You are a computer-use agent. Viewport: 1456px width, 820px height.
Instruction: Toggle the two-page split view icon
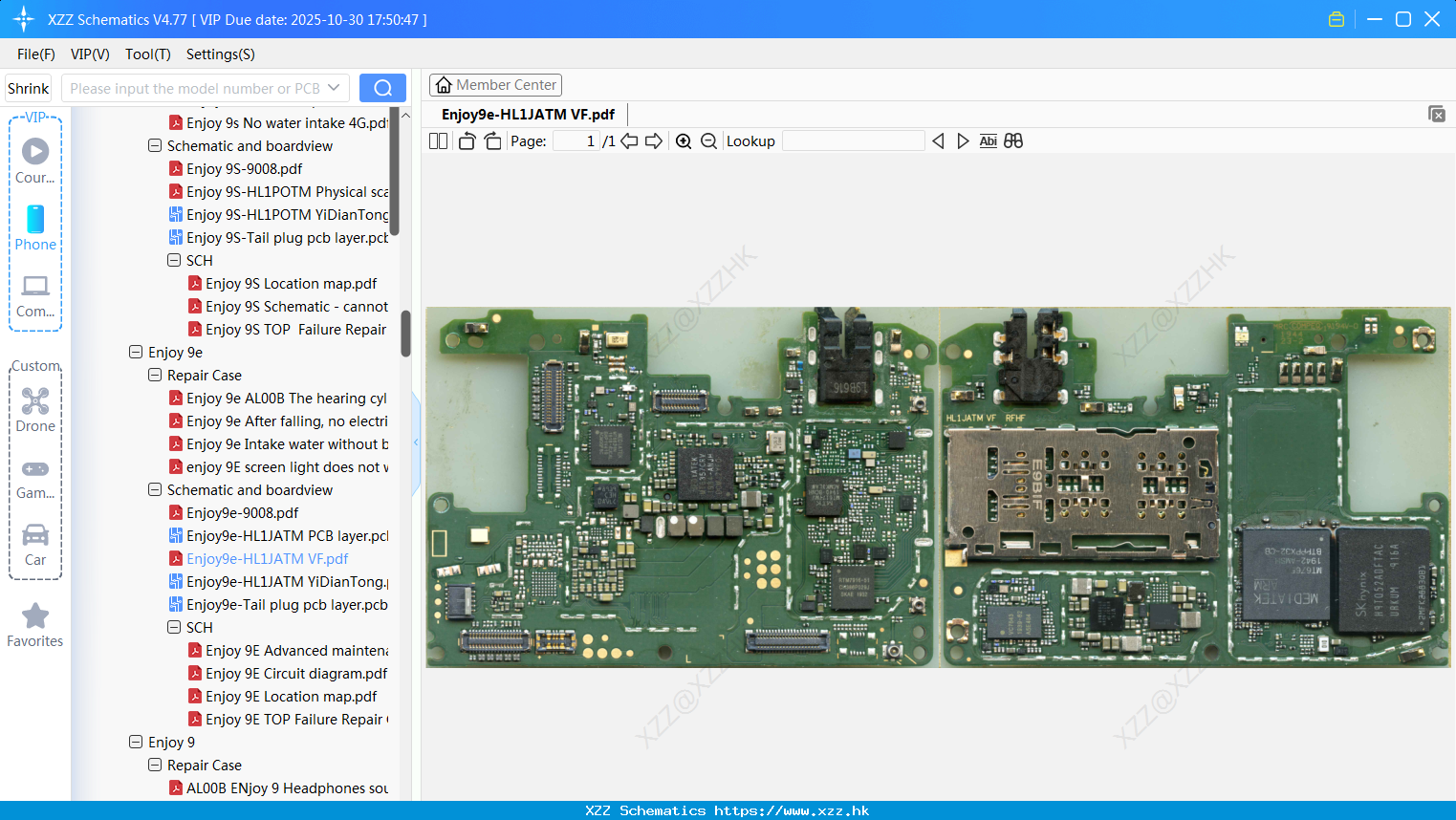[438, 140]
